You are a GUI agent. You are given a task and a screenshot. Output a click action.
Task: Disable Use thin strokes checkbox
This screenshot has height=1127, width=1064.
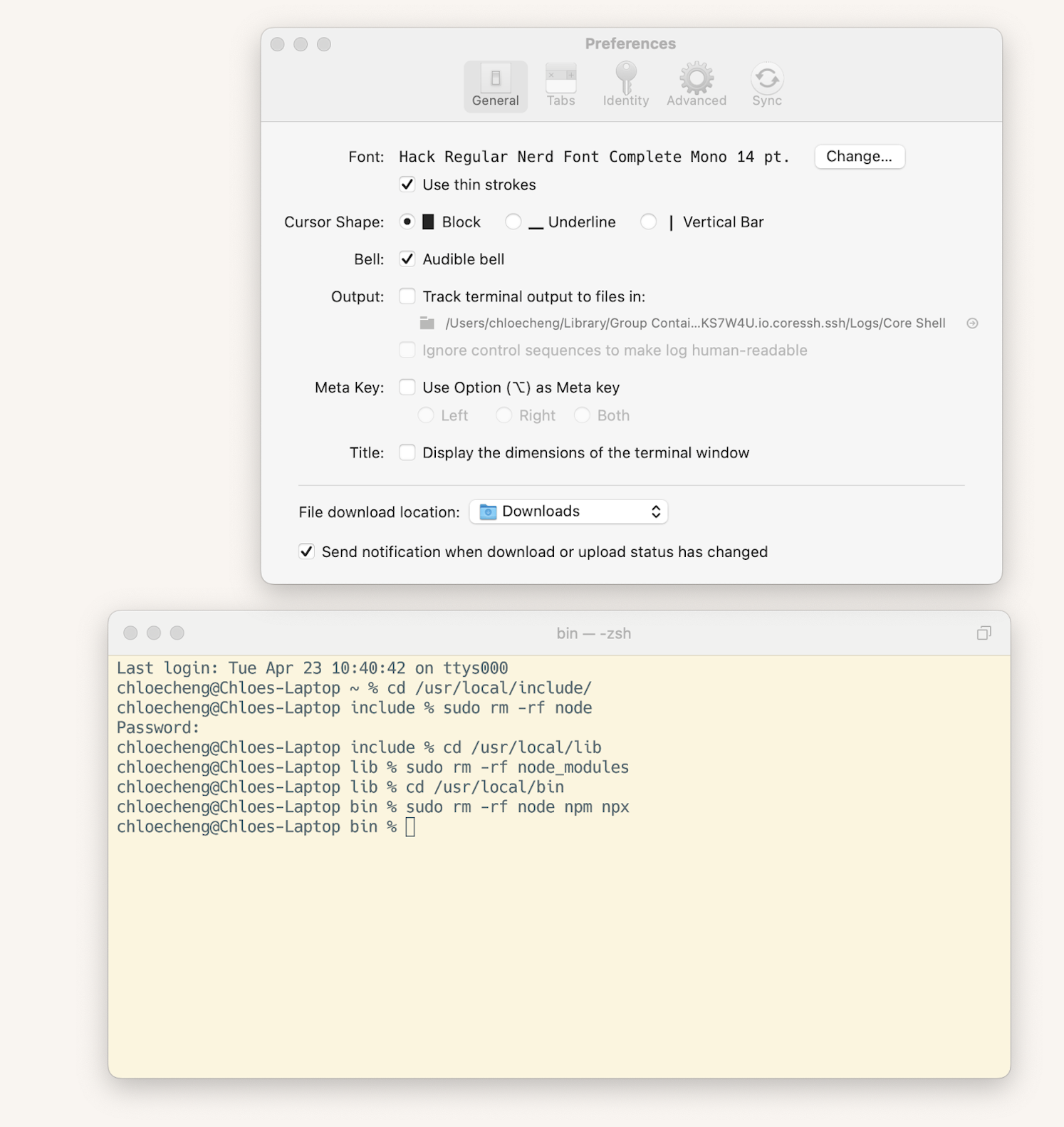(x=407, y=185)
